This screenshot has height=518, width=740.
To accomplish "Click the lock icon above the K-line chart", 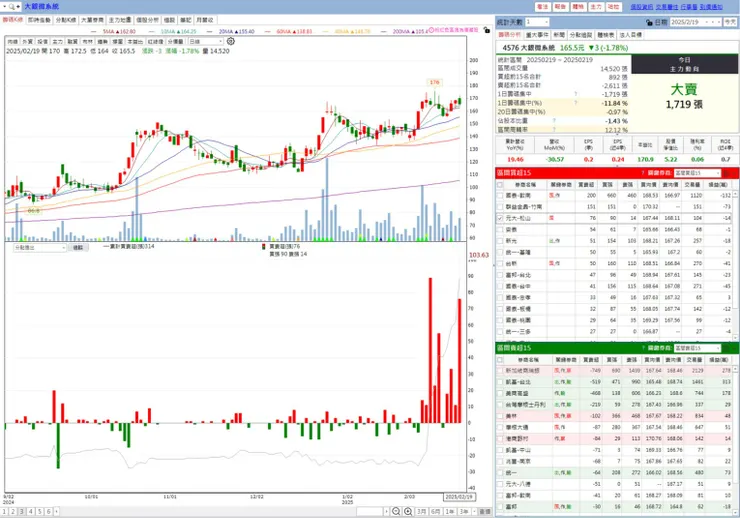I will [487, 30].
